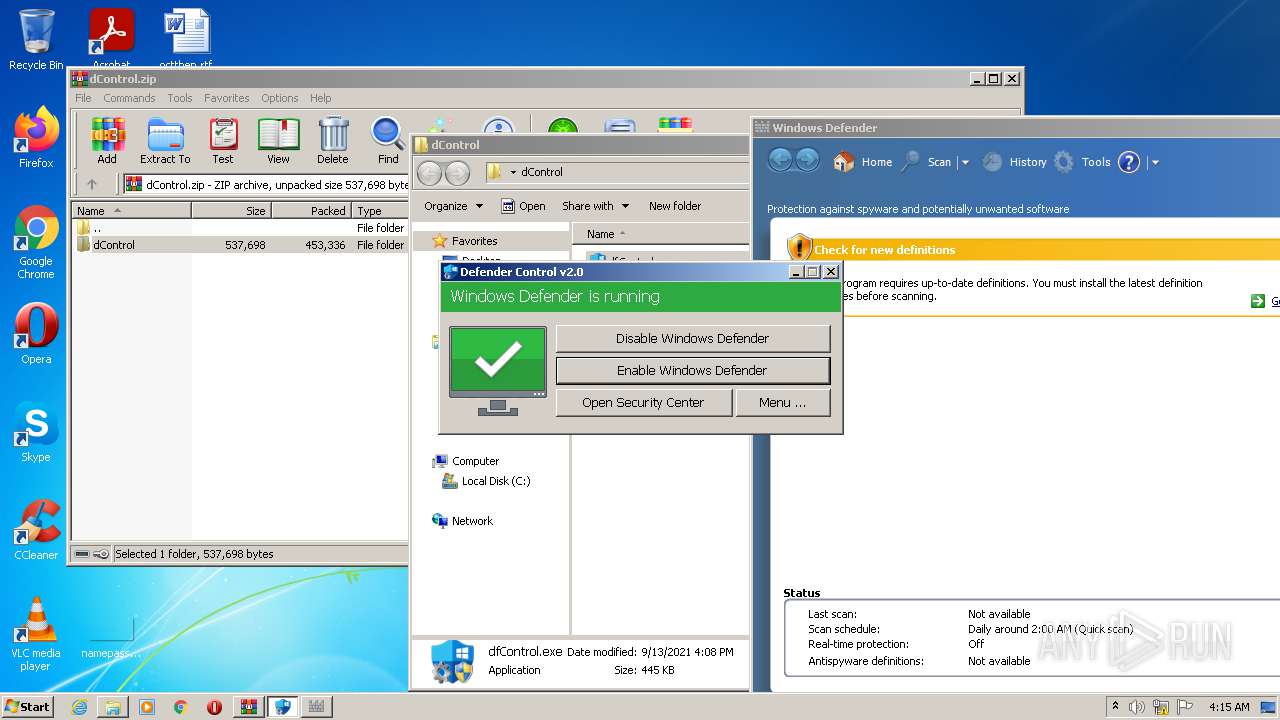Click the Help question mark in Defender

1129,162
